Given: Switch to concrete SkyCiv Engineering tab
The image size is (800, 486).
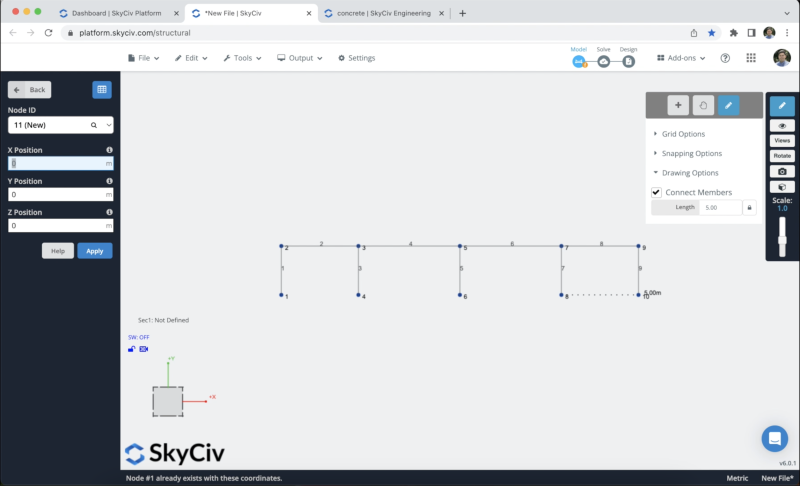Looking at the screenshot, I should pyautogui.click(x=384, y=13).
